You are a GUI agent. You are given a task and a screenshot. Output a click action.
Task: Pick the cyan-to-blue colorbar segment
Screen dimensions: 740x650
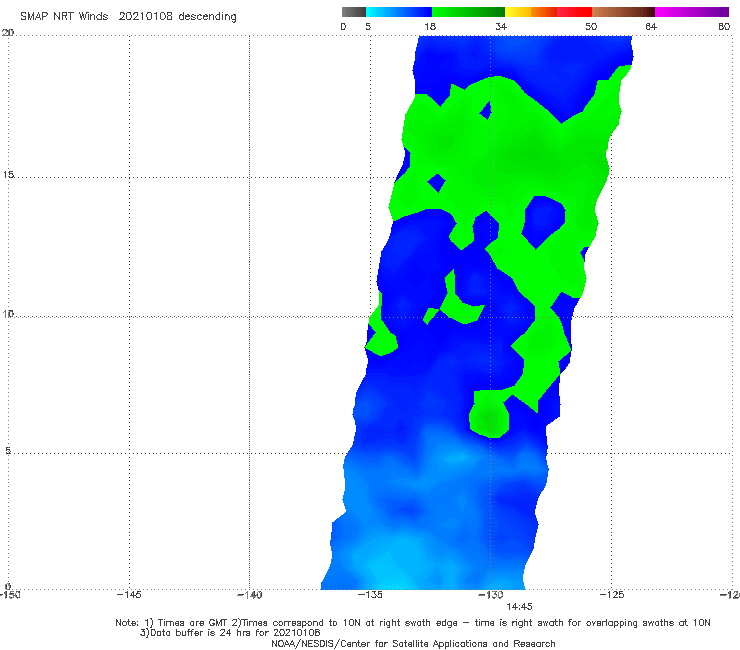click(x=399, y=12)
